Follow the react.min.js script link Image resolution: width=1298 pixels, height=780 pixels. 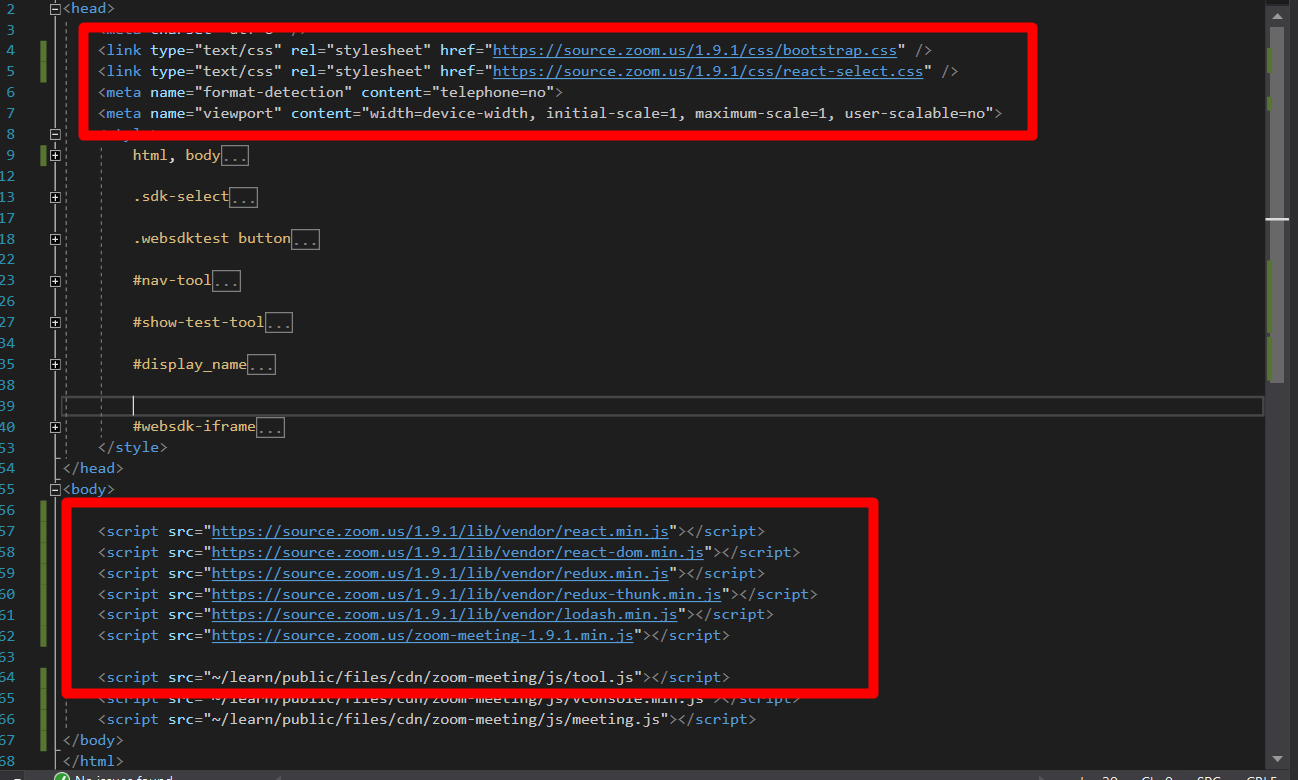point(440,531)
